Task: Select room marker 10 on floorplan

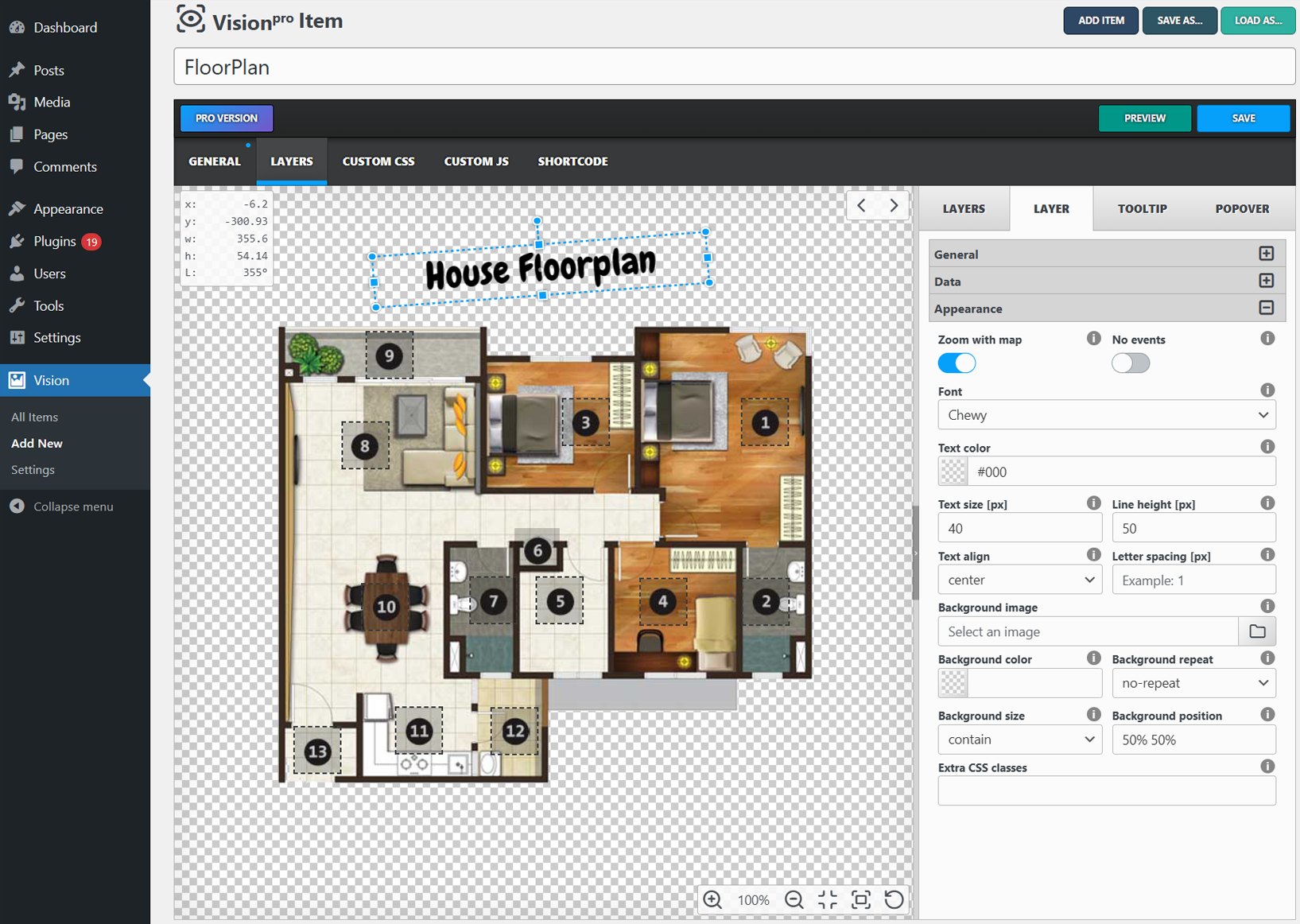Action: [386, 607]
